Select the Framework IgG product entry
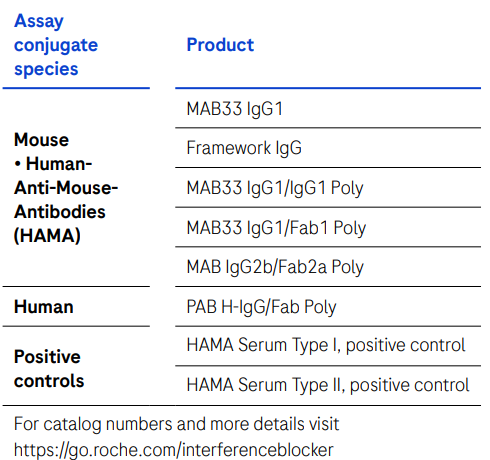Screen dimensions: 490x460 tap(244, 148)
